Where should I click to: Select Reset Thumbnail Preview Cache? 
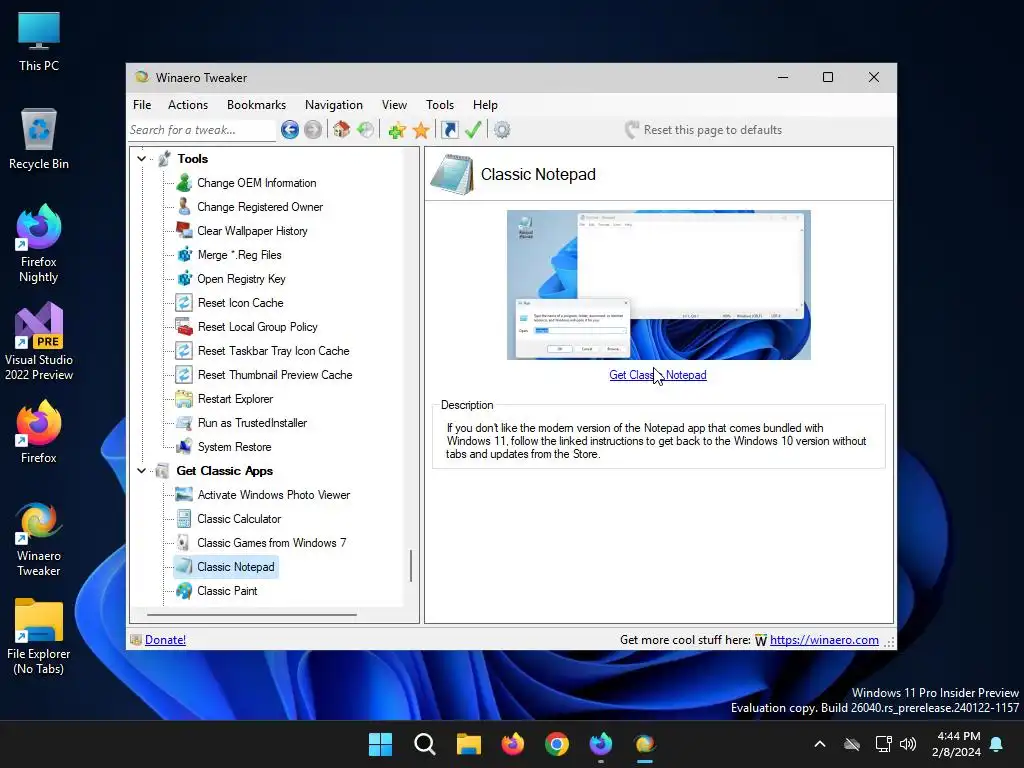(x=275, y=375)
